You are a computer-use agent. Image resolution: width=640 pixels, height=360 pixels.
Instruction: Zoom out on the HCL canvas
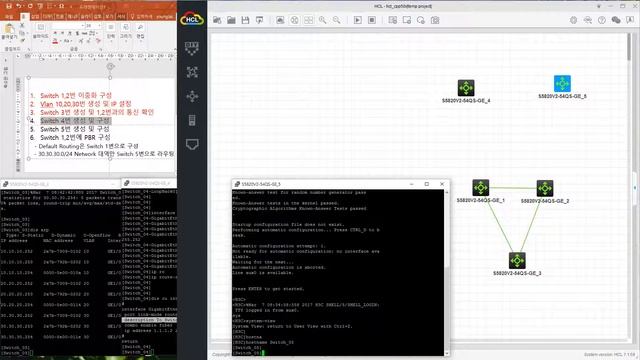point(336,20)
